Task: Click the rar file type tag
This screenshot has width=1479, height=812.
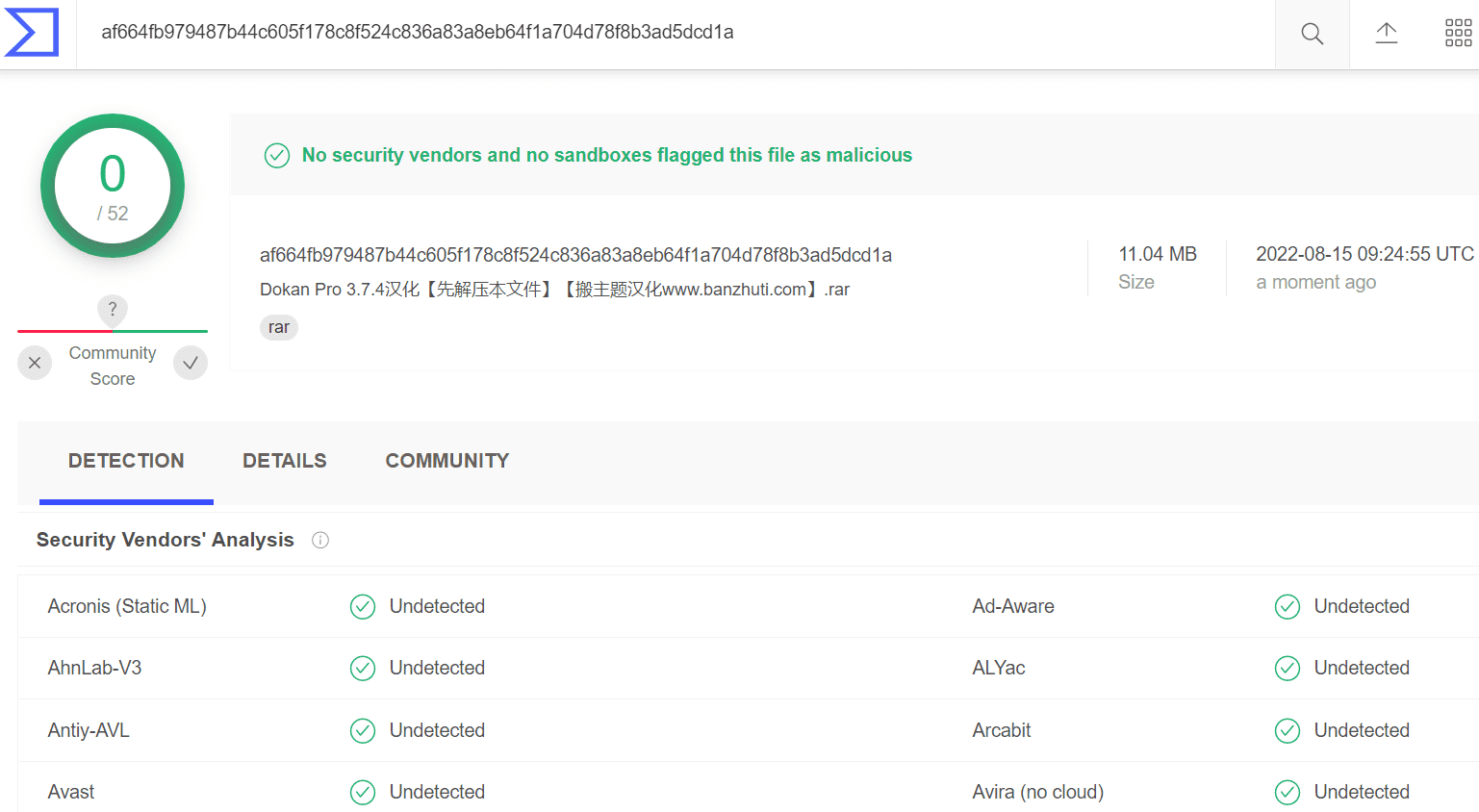Action: (279, 328)
